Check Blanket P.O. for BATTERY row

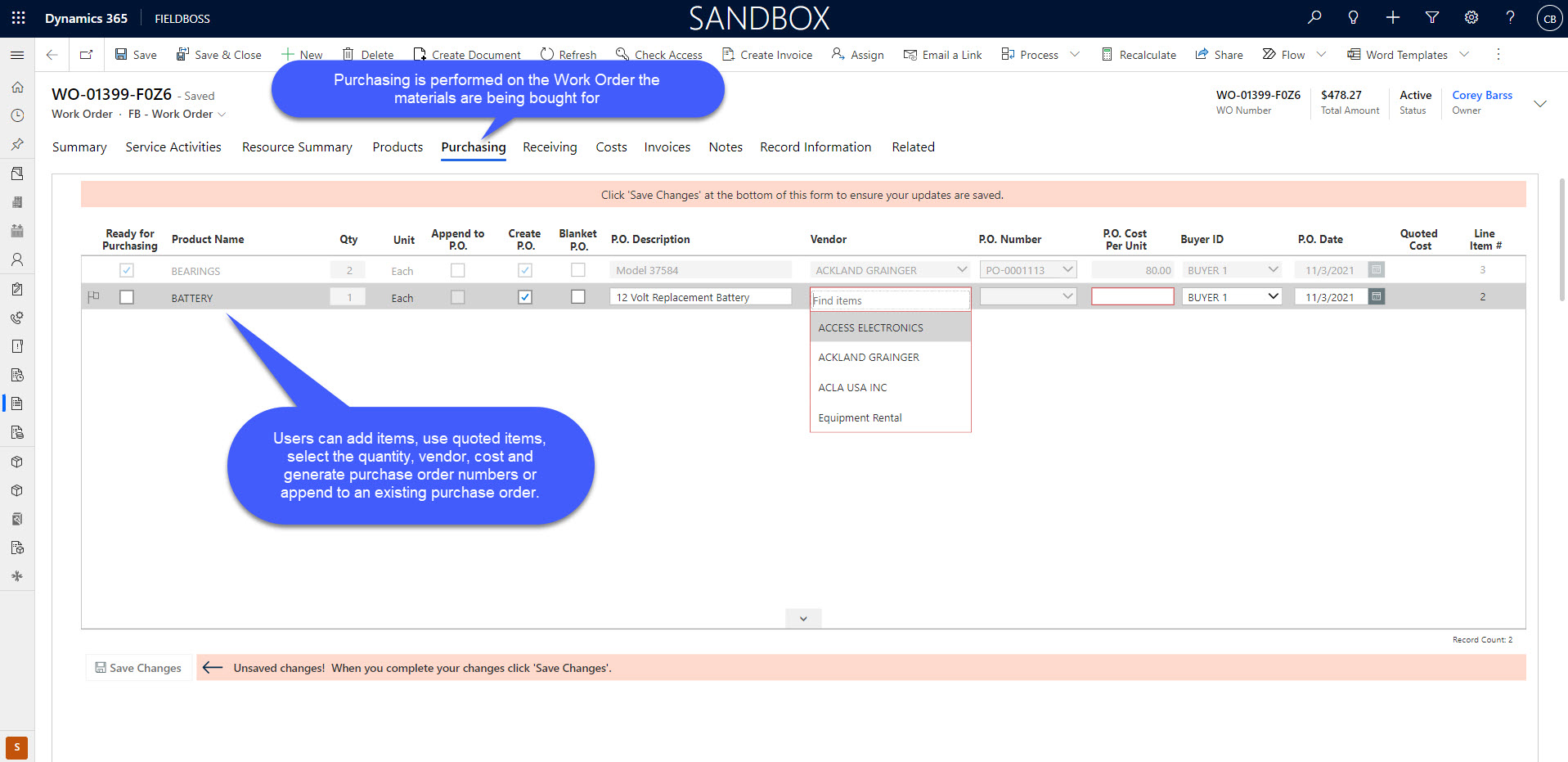tap(578, 296)
